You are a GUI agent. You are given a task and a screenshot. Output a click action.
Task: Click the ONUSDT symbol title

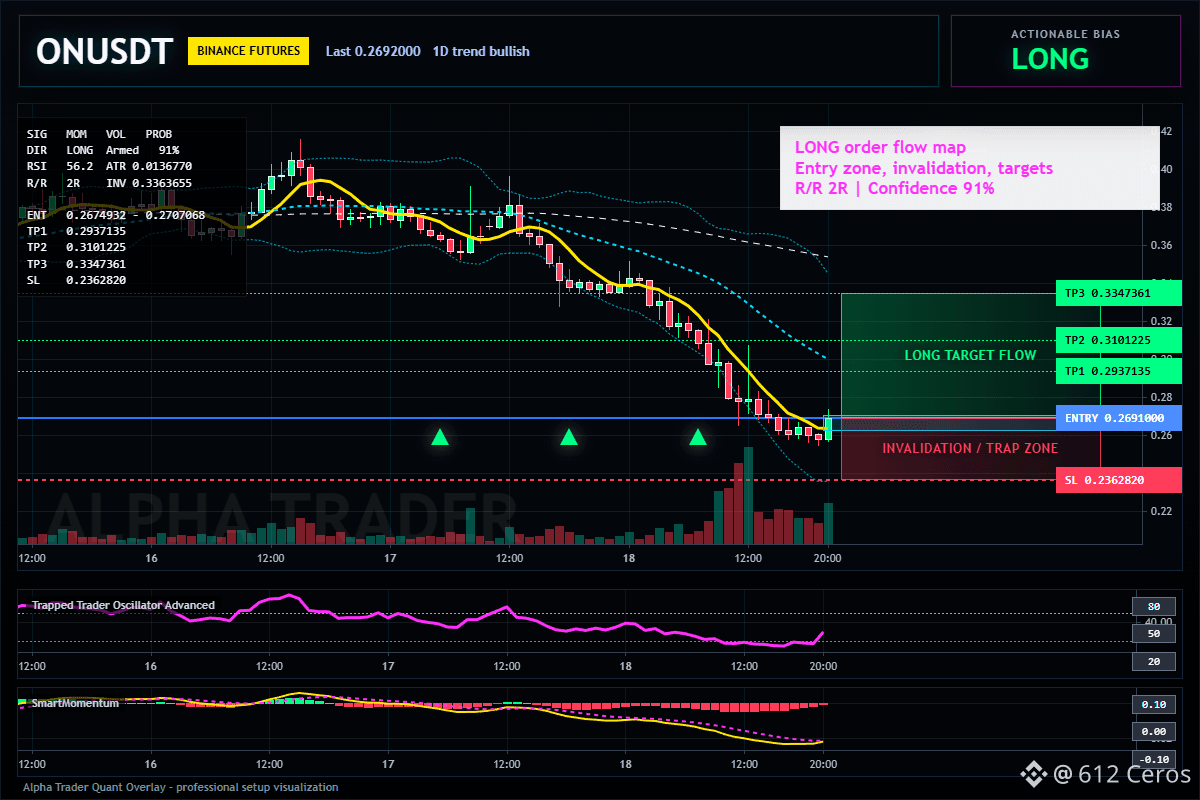(x=104, y=51)
